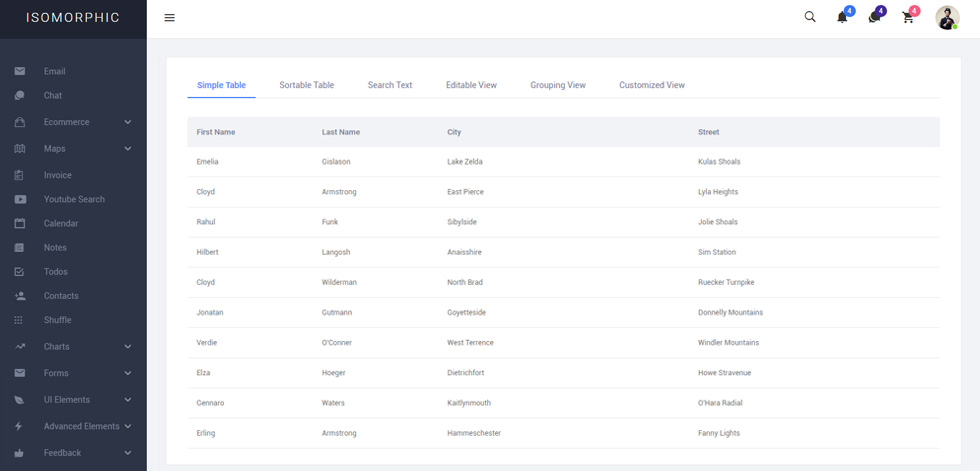Screen dimensions: 980x471
Task: Click the Notes icon in sidebar
Action: click(x=19, y=247)
